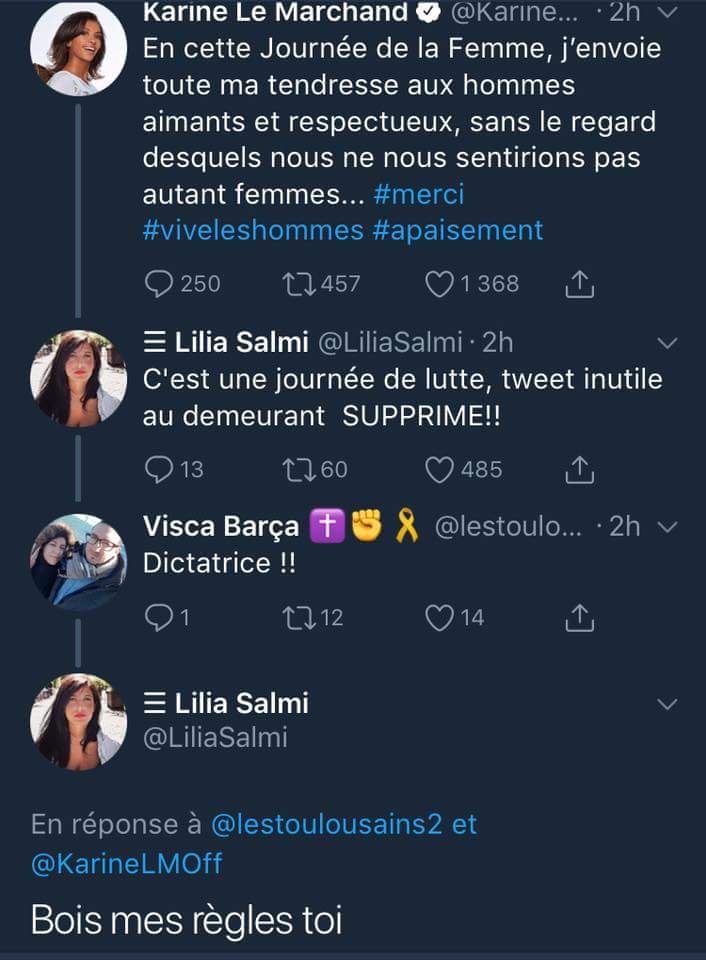This screenshot has width=706, height=960.
Task: Like the Dictatrice tweet with 14 likes
Action: [x=440, y=618]
